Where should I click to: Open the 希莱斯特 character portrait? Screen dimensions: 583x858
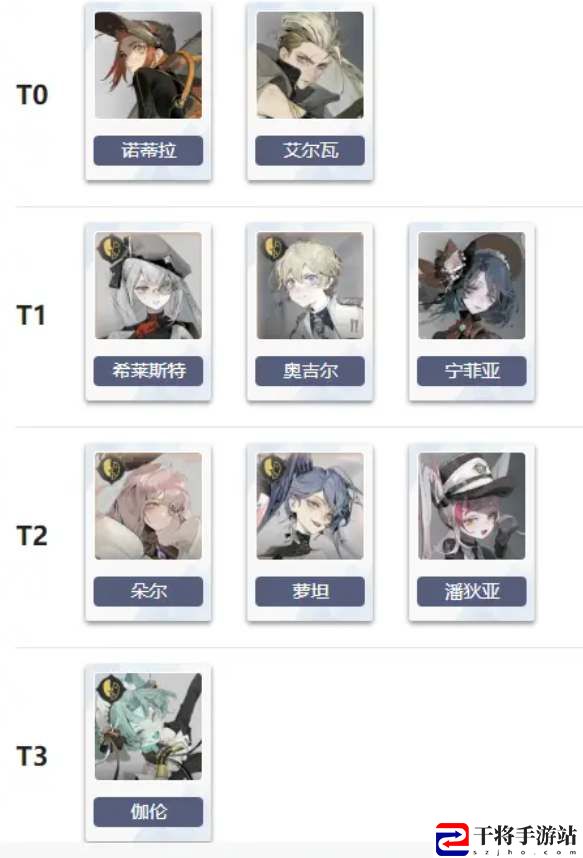point(148,286)
